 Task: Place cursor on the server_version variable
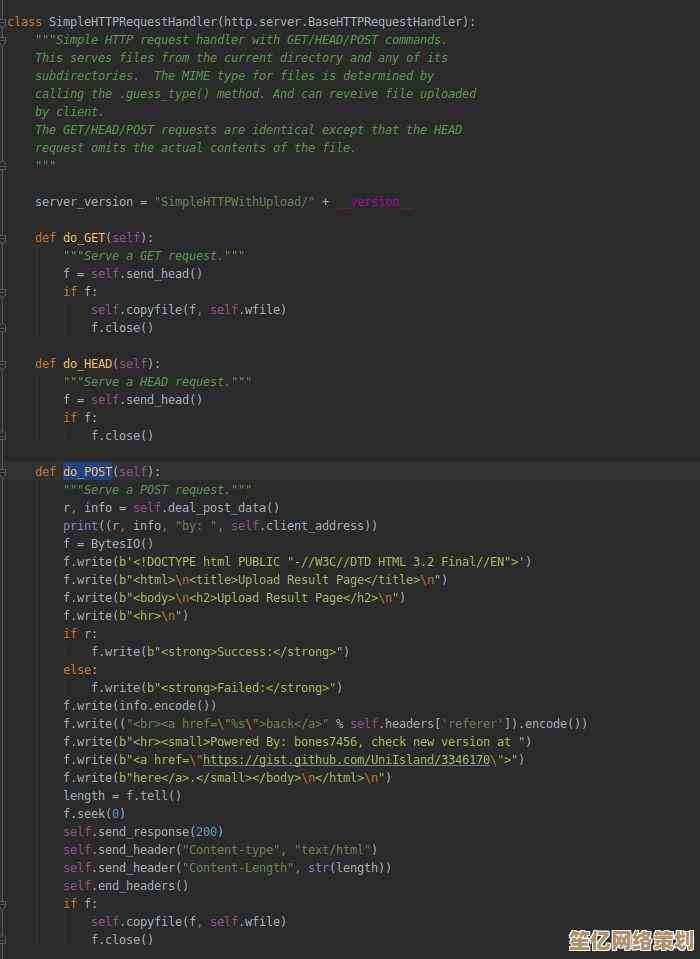(83, 202)
